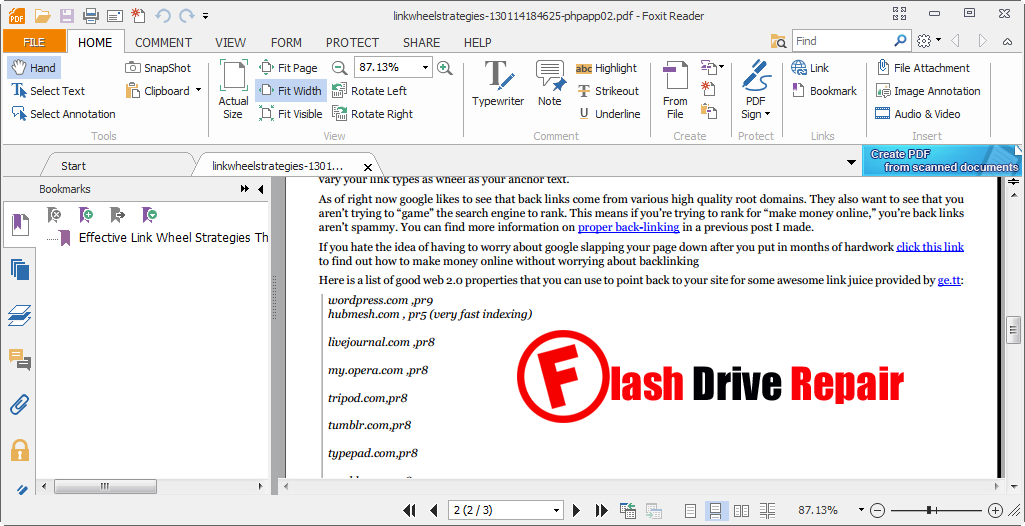Email the document from the quick toolbar
The image size is (1025, 526).
click(115, 15)
